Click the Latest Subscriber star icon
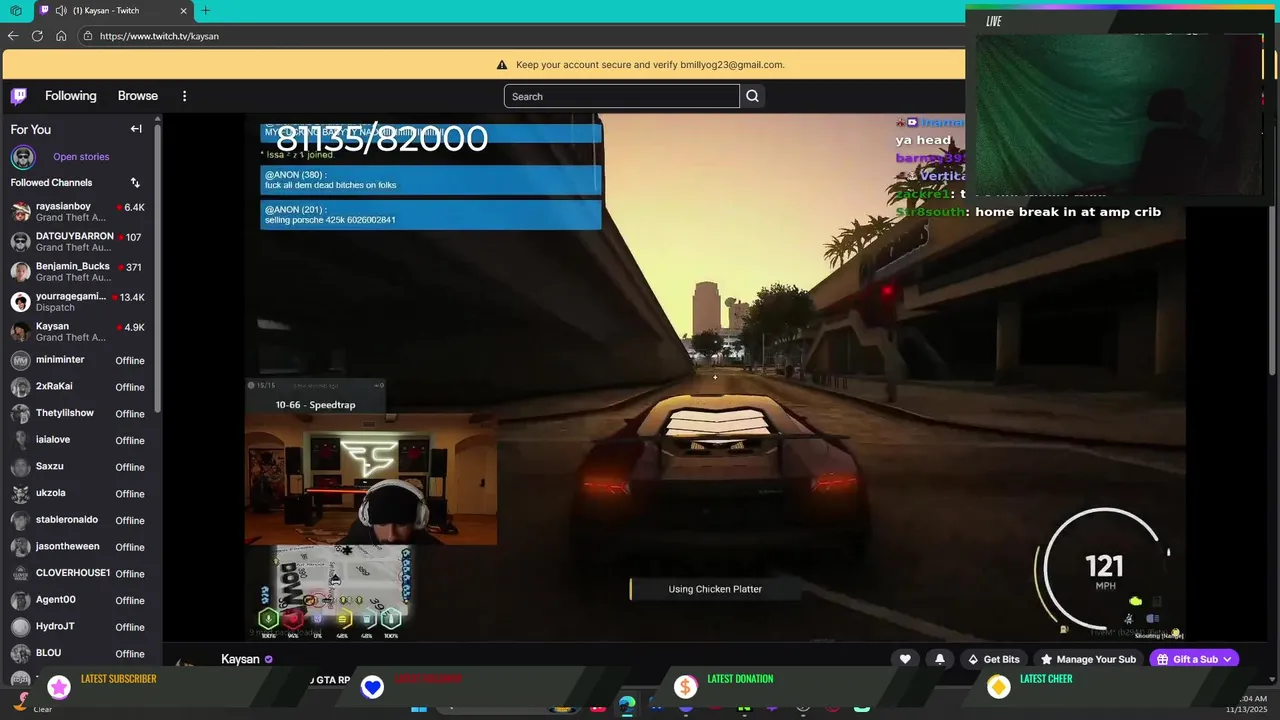Screen dimensions: 1280x720 click(x=59, y=686)
